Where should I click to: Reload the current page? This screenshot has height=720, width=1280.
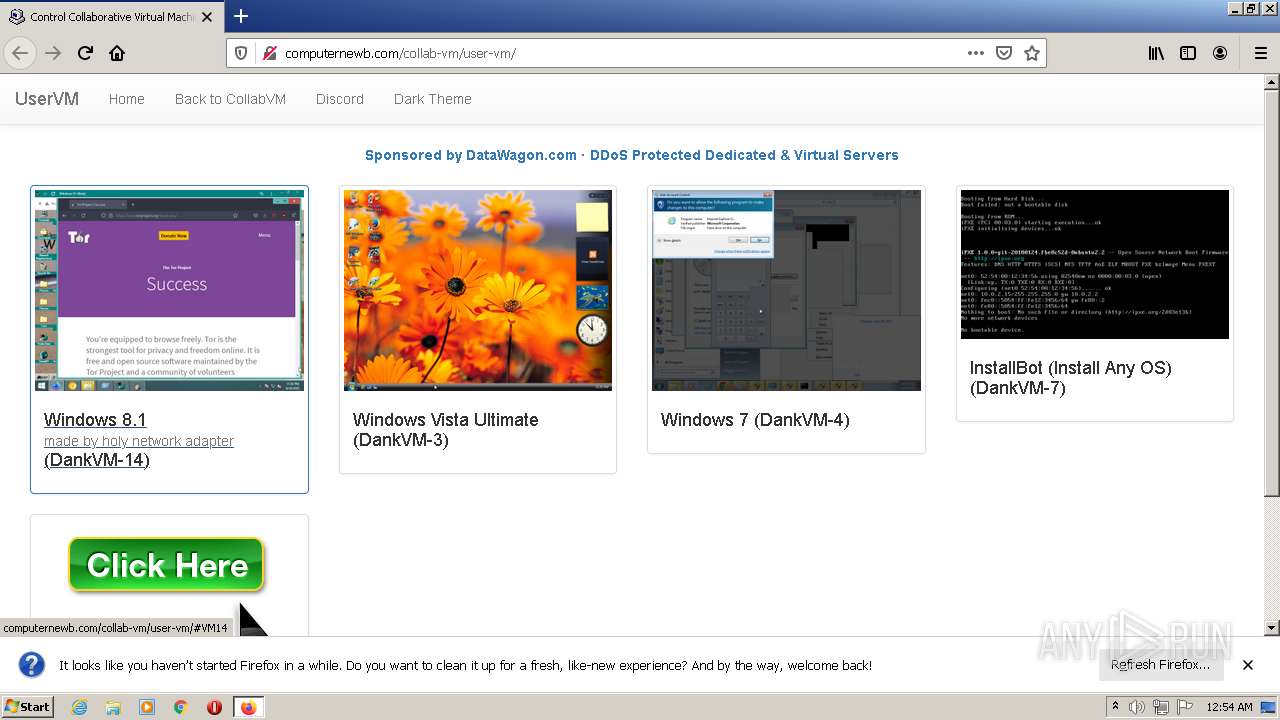(85, 53)
